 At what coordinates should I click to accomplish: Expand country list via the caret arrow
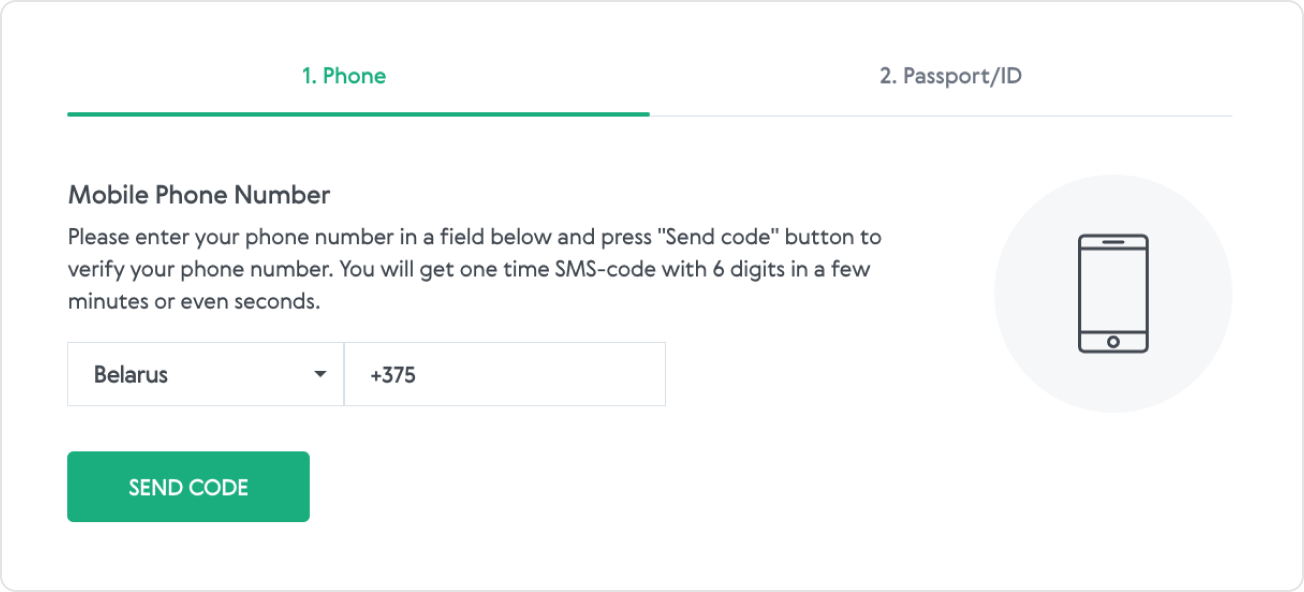[320, 375]
